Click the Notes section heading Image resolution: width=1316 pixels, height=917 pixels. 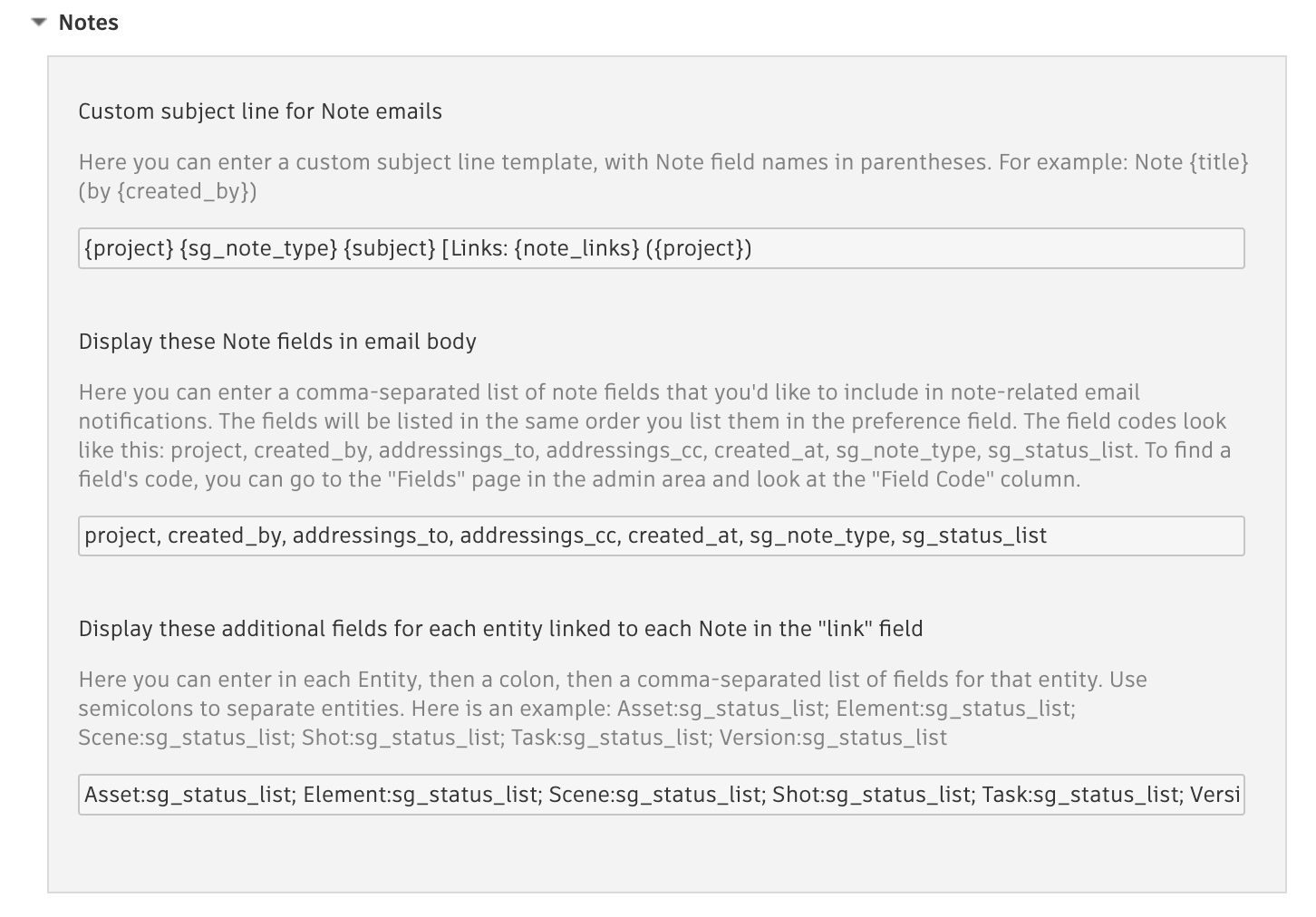(x=88, y=23)
